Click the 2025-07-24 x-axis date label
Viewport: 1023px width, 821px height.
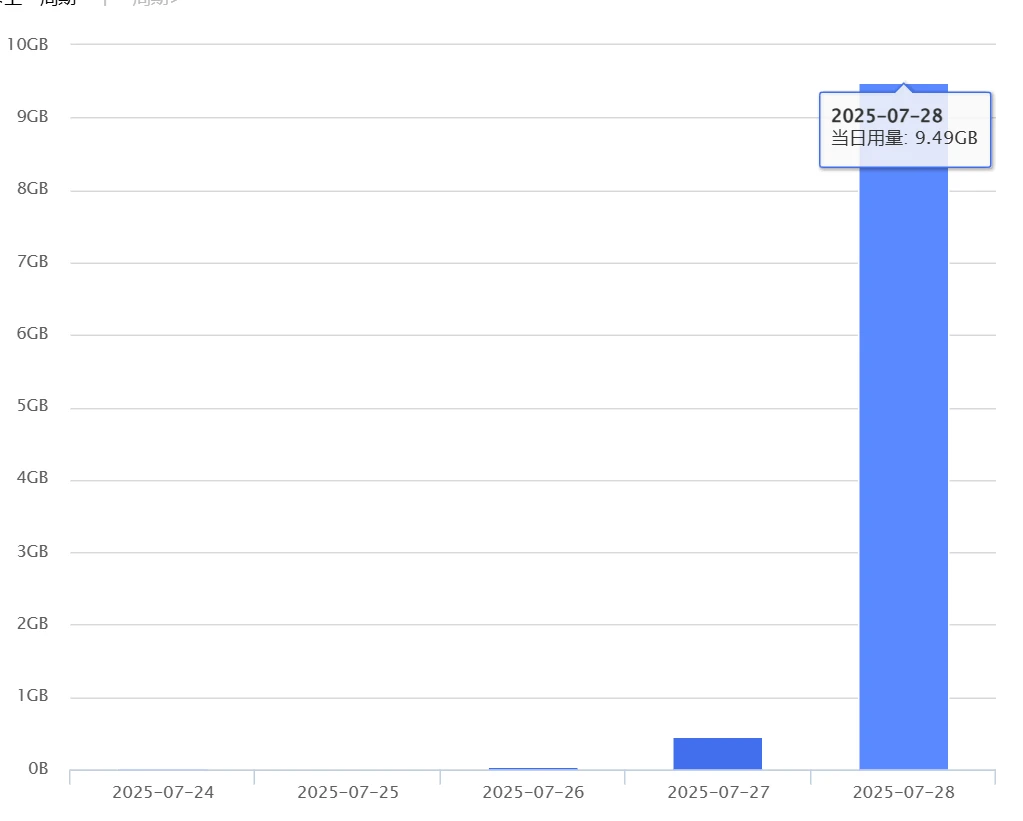(162, 793)
